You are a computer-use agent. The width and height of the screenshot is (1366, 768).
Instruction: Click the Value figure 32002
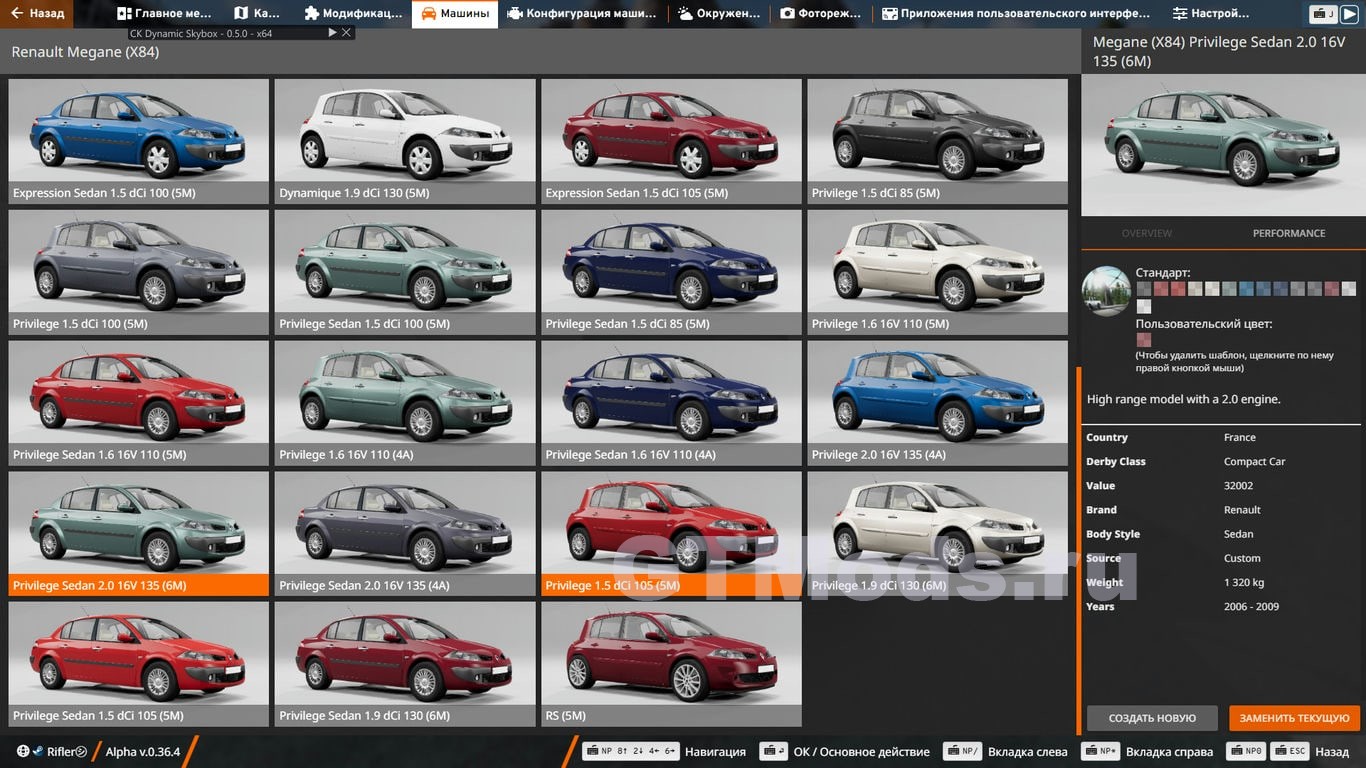[x=1238, y=485]
